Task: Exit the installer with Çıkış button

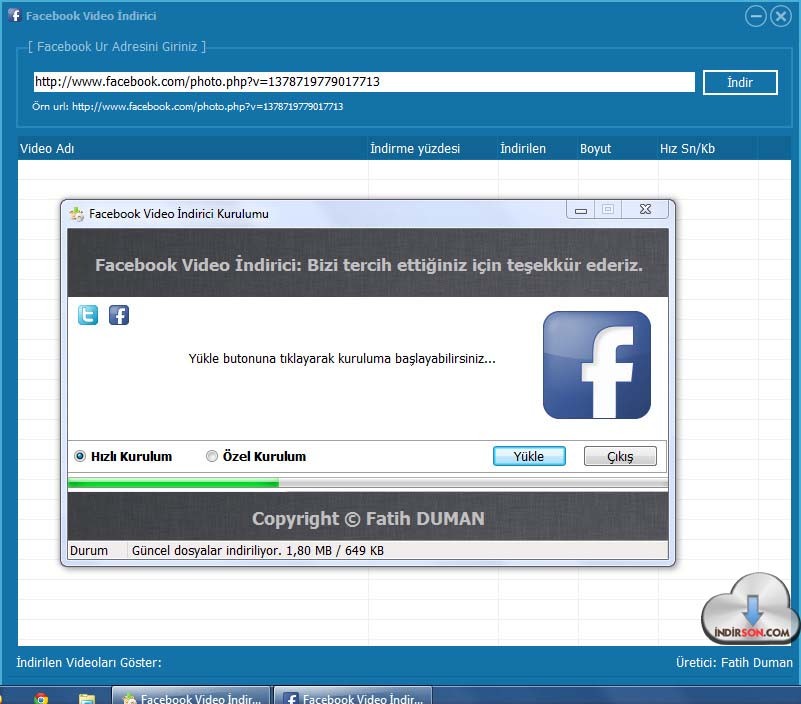Action: pos(620,456)
